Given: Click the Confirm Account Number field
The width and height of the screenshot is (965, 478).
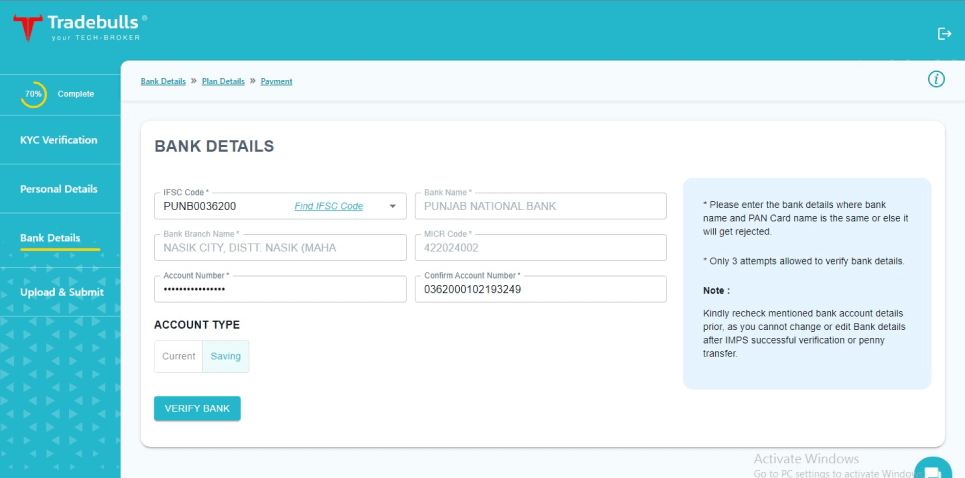Looking at the screenshot, I should click(540, 290).
